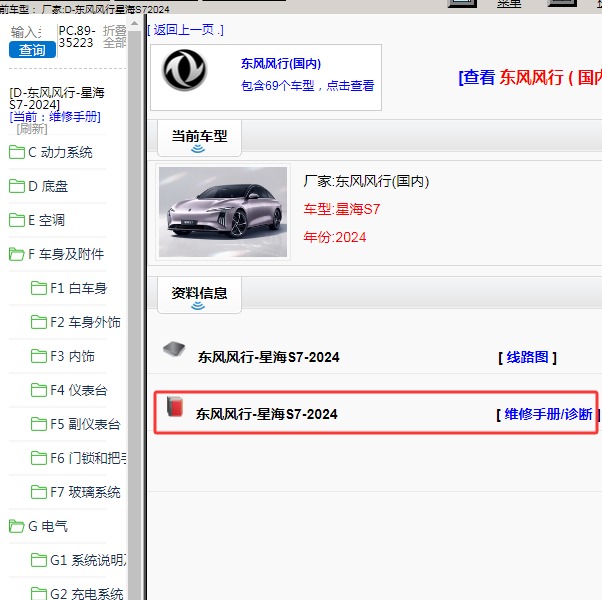Image resolution: width=602 pixels, height=600 pixels.
Task: Open the G2 充电系统 folder
Action: coord(77,593)
